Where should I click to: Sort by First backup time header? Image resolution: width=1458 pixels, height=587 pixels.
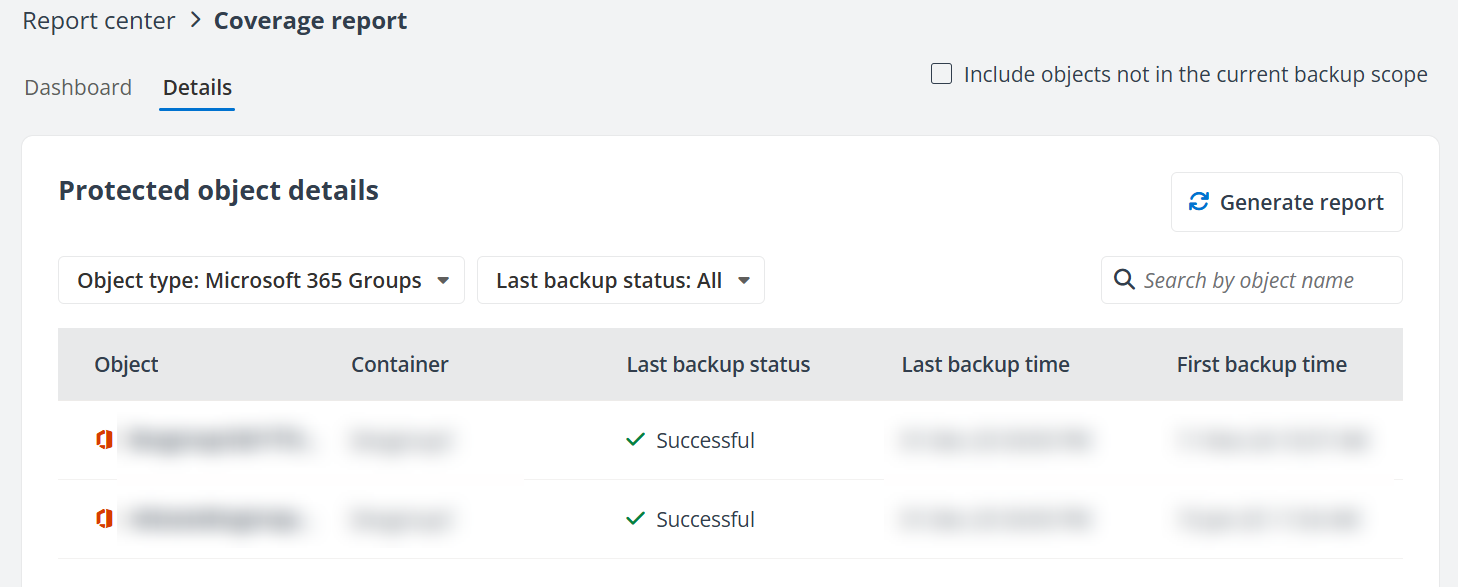(x=1261, y=364)
